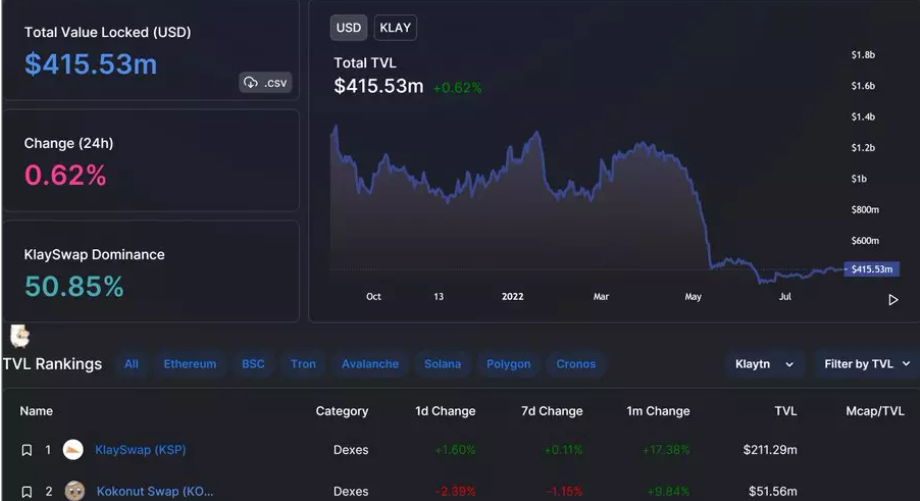Click the KlaySwap logo icon
The image size is (920, 501).
coord(73,450)
